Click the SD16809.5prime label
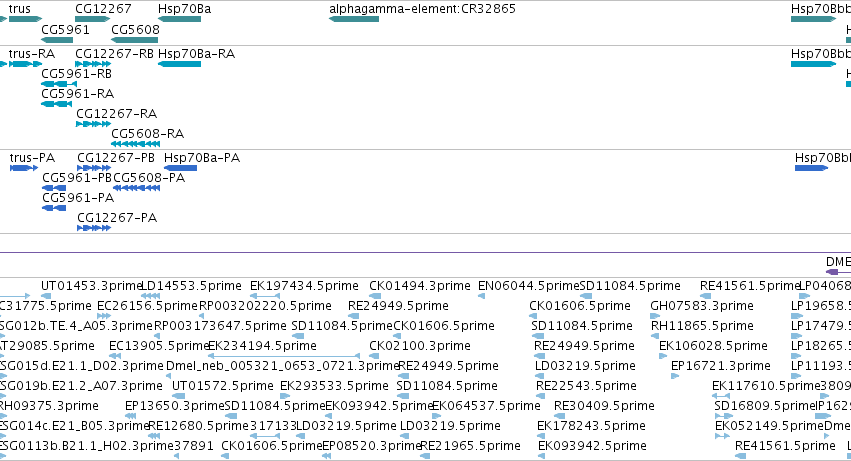This screenshot has height=461, width=851. click(x=765, y=406)
